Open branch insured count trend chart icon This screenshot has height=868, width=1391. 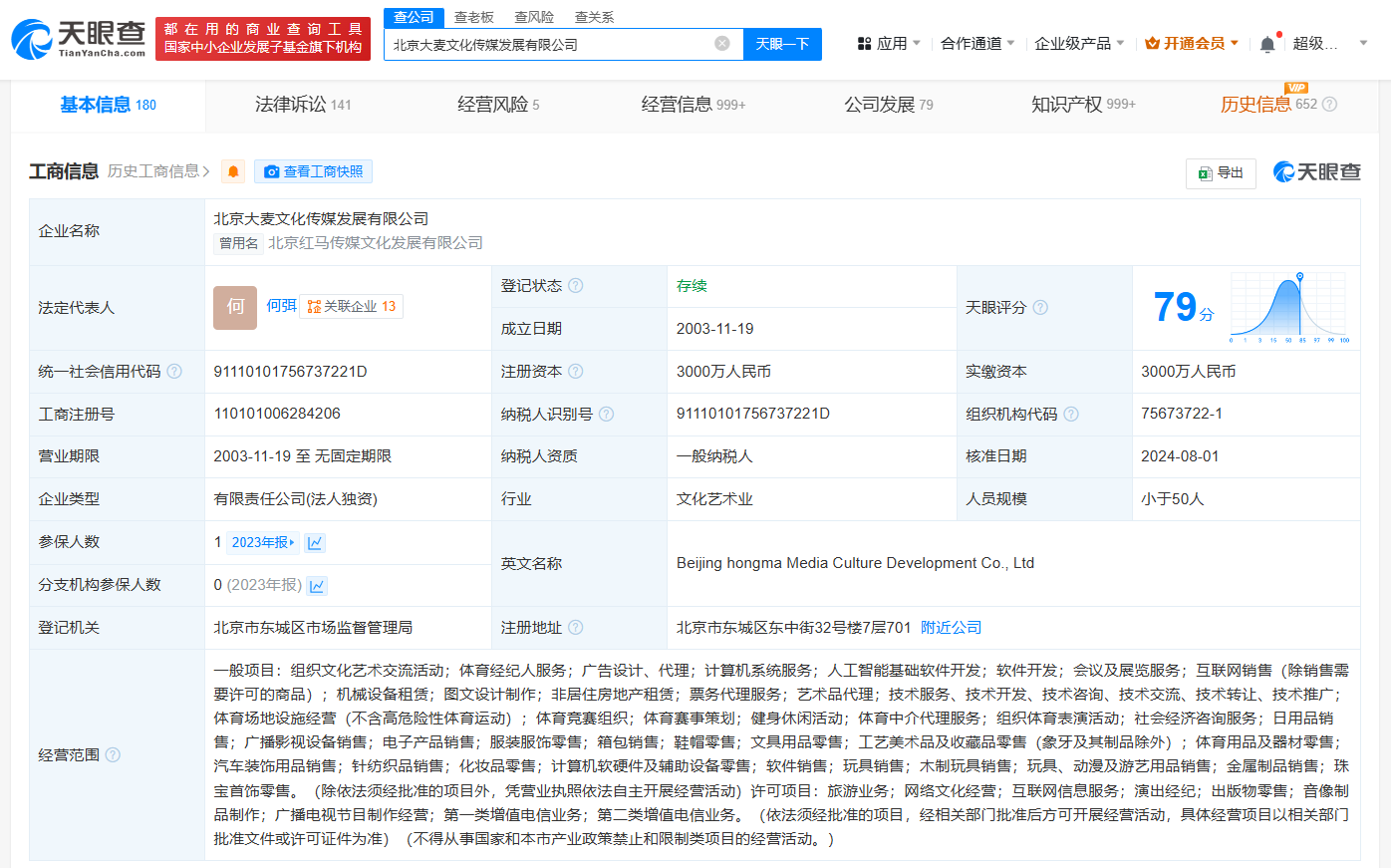[317, 586]
